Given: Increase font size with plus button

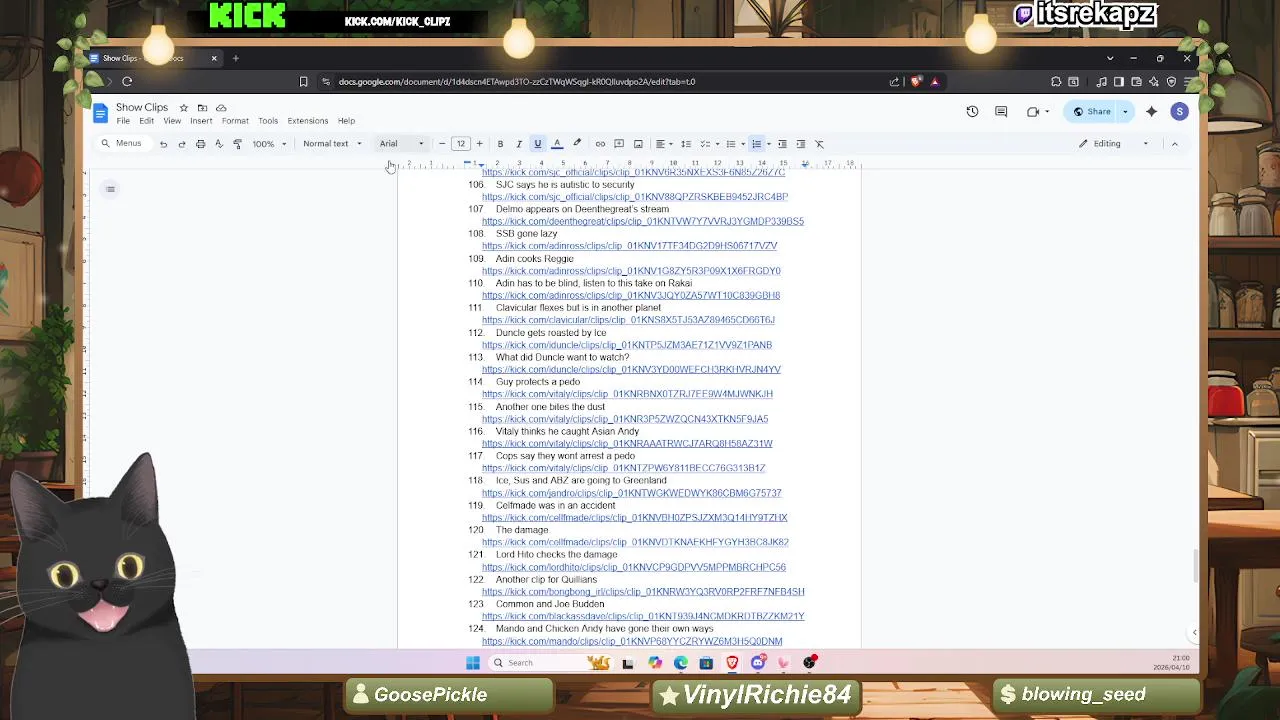Looking at the screenshot, I should [x=479, y=144].
